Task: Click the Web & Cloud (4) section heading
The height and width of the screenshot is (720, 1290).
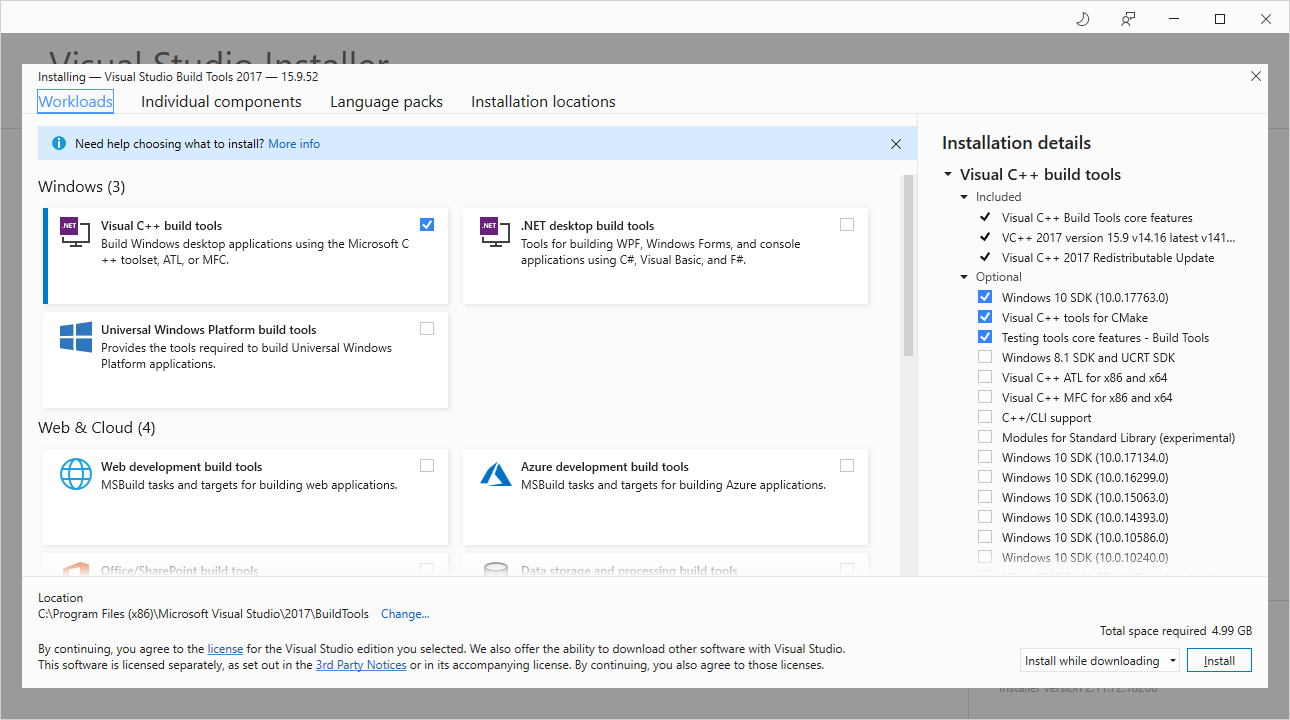Action: (x=97, y=428)
